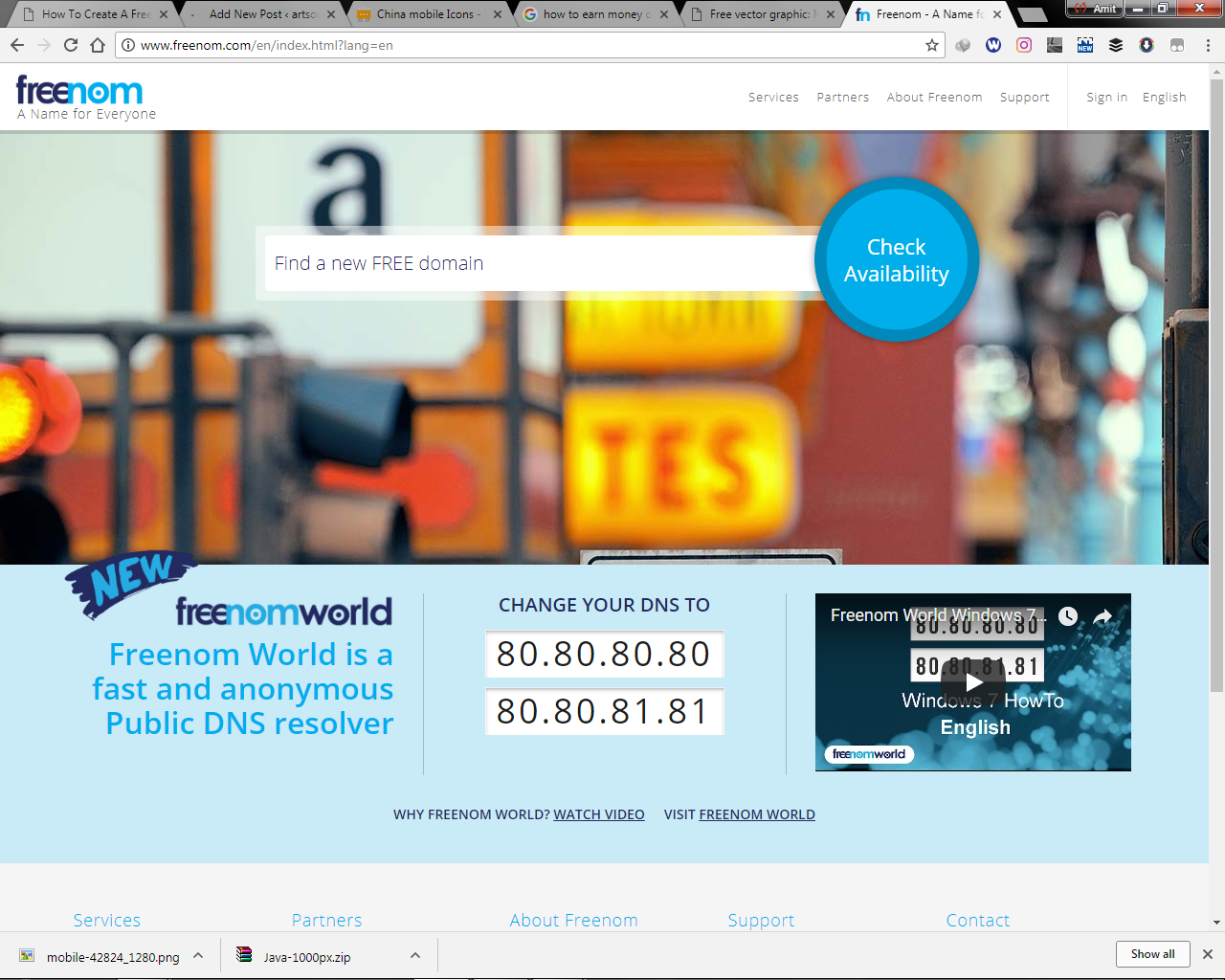Open the English language selector
Image resolution: width=1225 pixels, height=980 pixels.
(x=1164, y=97)
